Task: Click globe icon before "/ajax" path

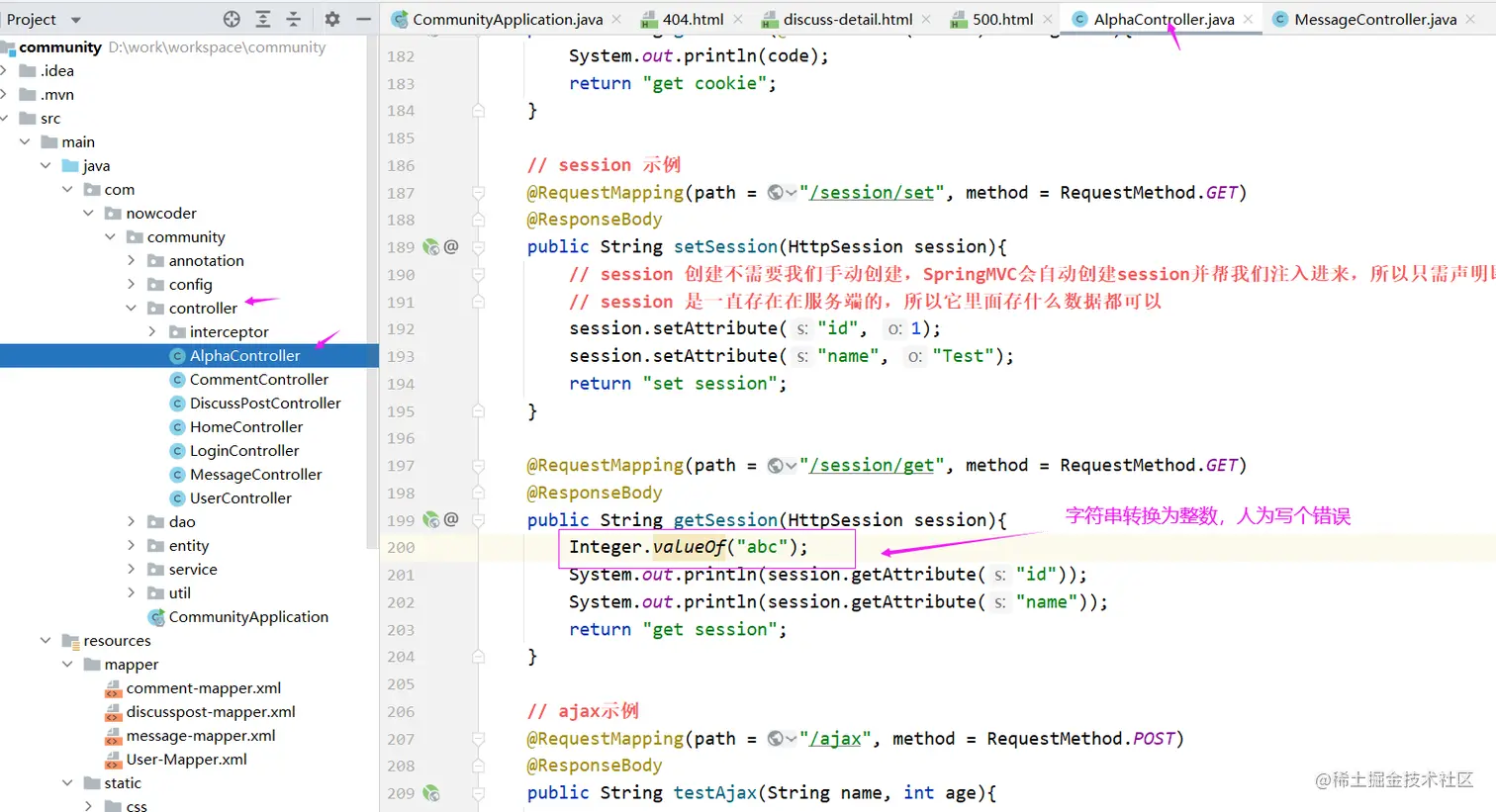Action: 776,739
